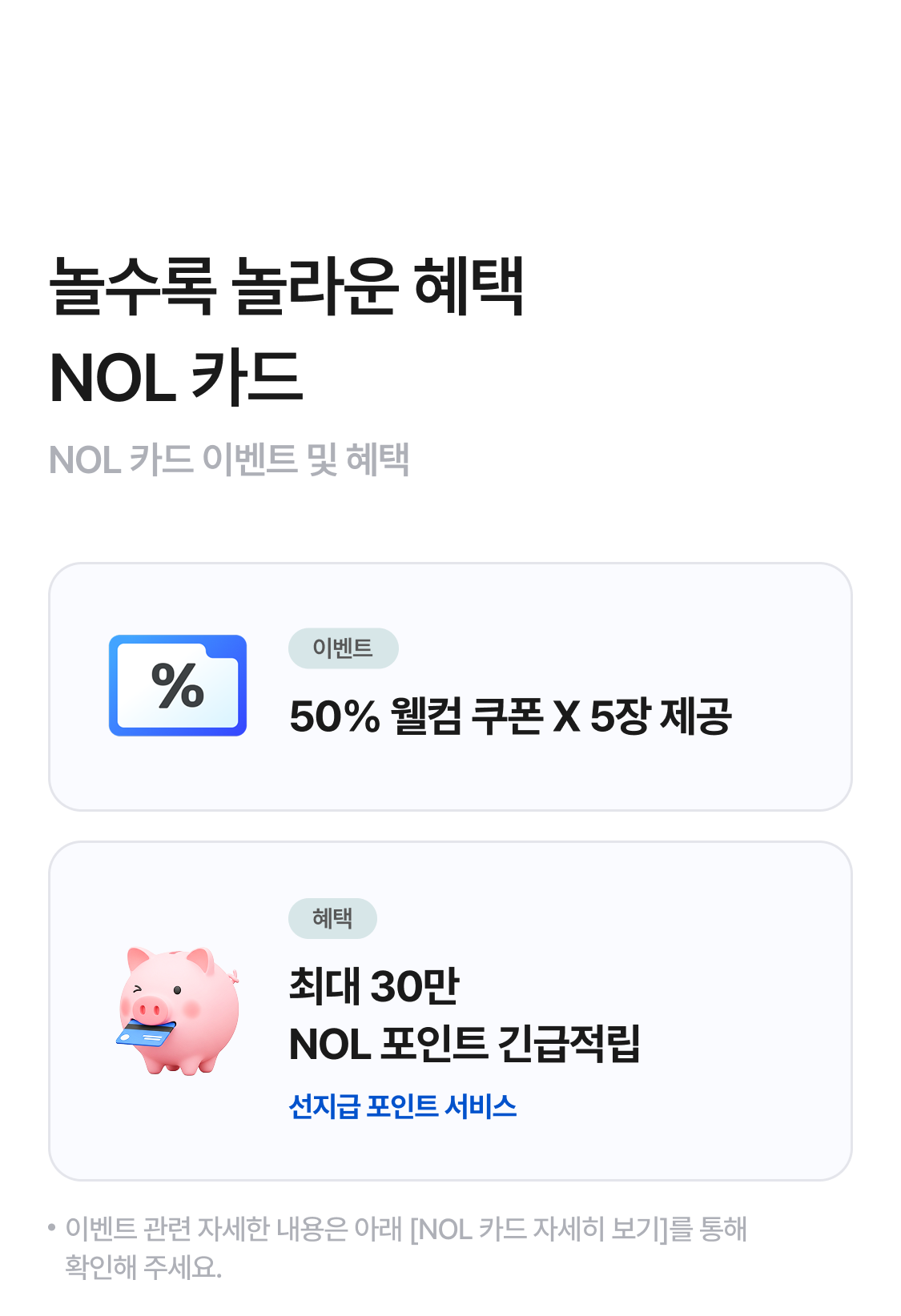Click the bullet point before footnote
This screenshot has height=1316, width=901.
(x=52, y=1227)
